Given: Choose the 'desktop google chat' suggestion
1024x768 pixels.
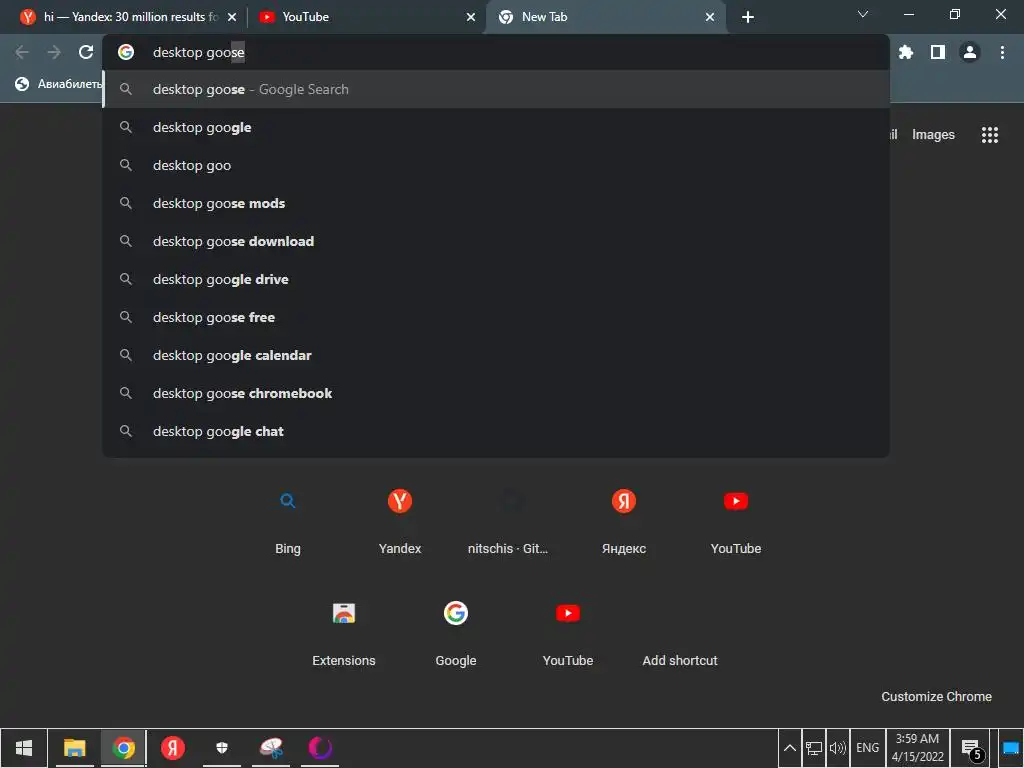Looking at the screenshot, I should (496, 431).
